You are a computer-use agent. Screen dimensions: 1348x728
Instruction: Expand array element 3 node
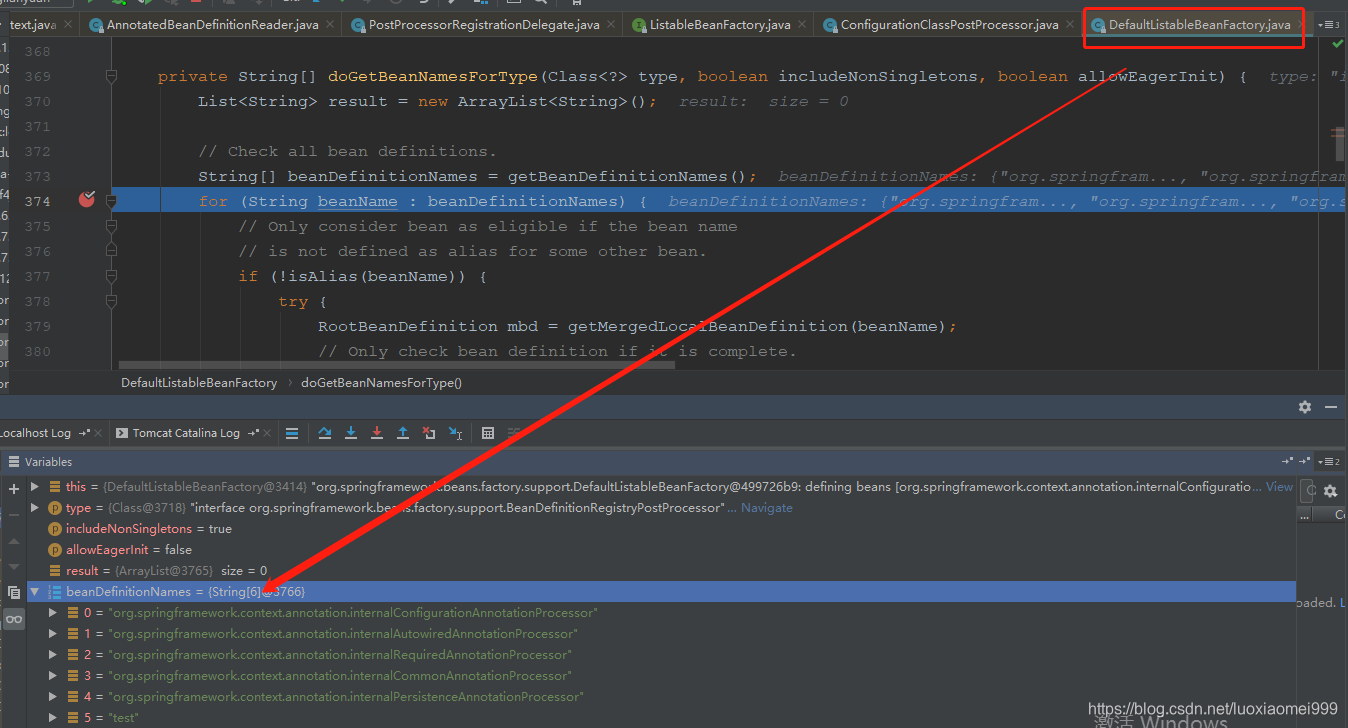click(x=53, y=675)
